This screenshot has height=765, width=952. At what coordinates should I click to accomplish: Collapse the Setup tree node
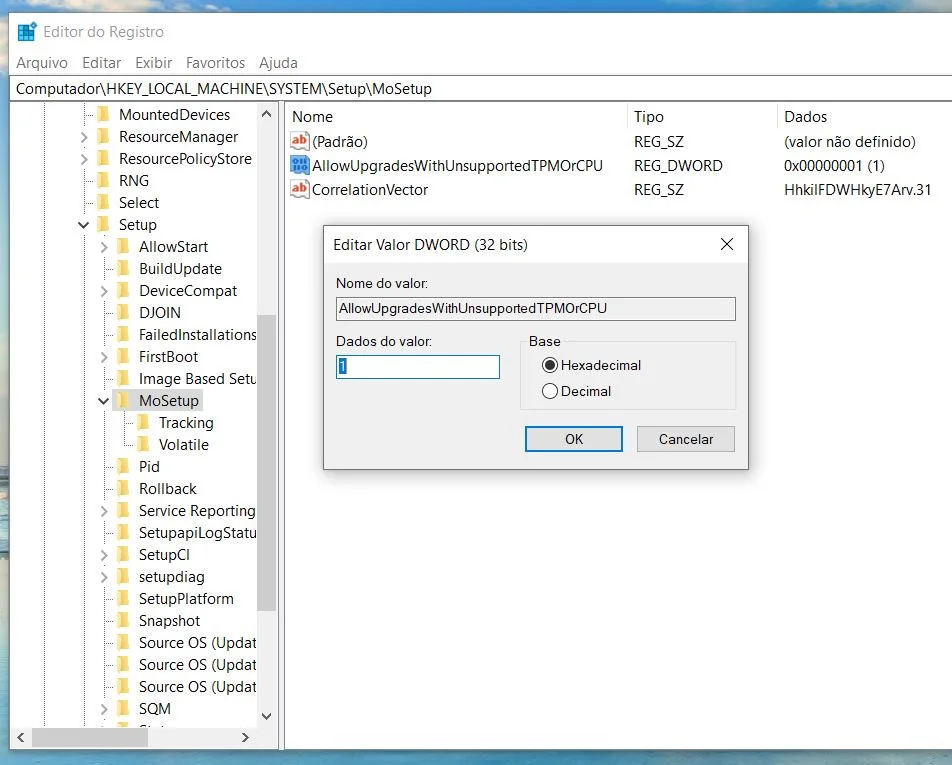(84, 225)
